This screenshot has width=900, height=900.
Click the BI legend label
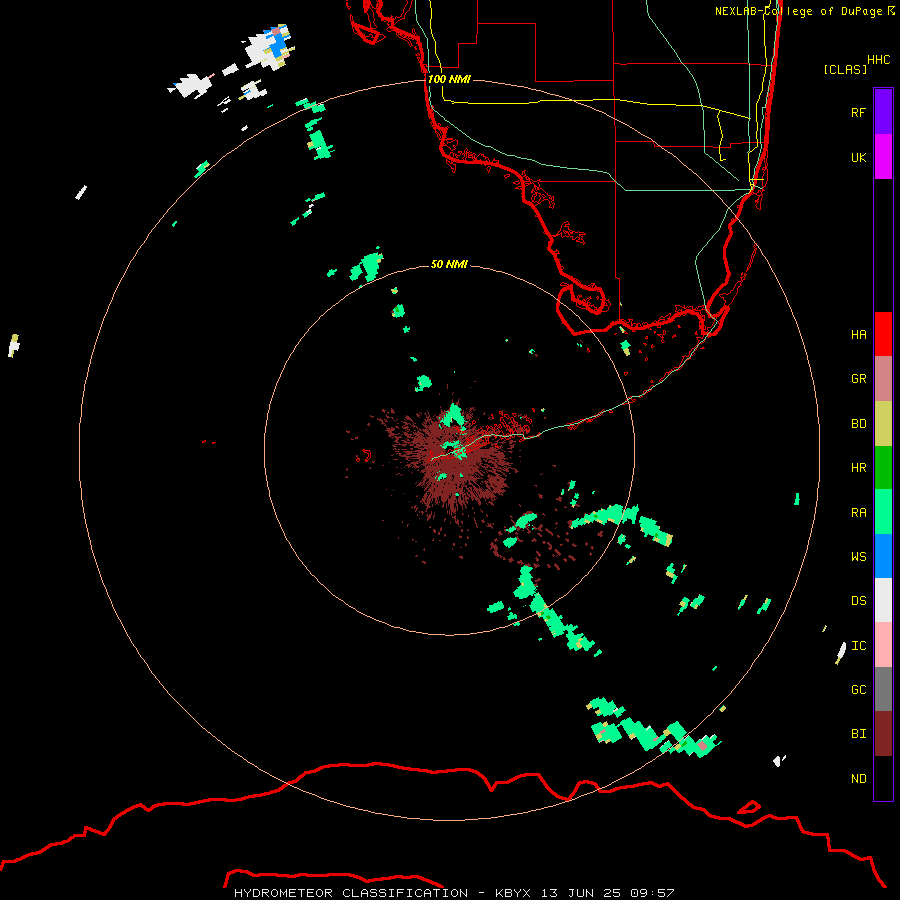[x=858, y=734]
